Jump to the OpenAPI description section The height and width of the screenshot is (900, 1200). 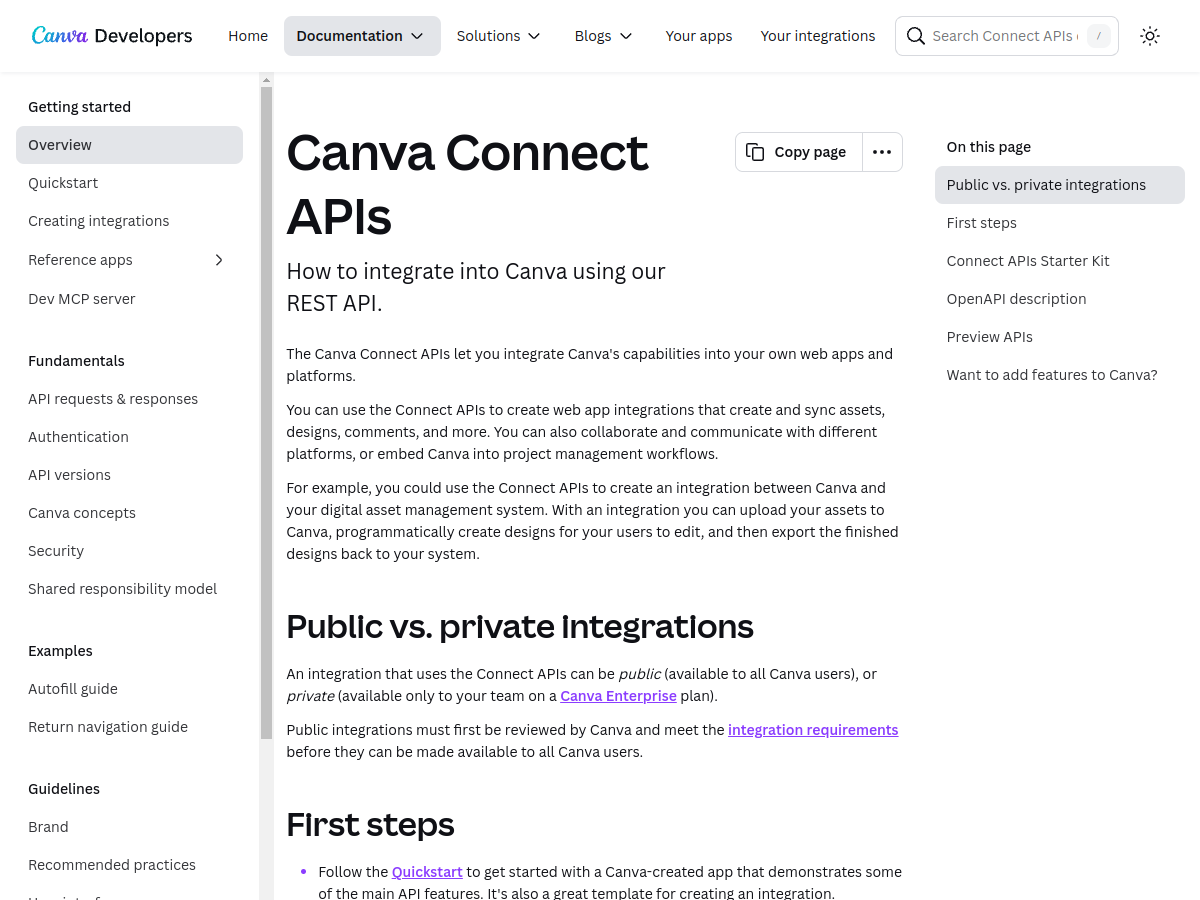[1016, 298]
